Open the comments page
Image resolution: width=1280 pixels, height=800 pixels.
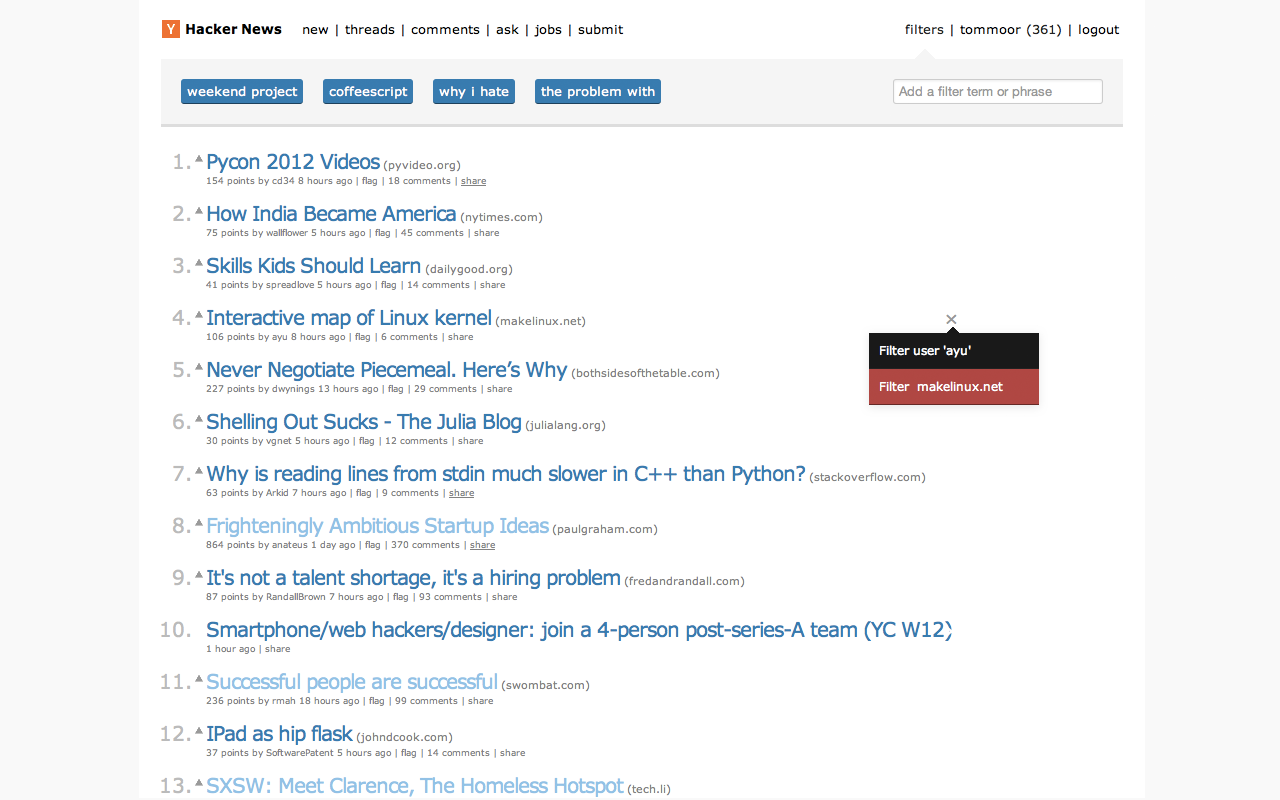coord(445,30)
